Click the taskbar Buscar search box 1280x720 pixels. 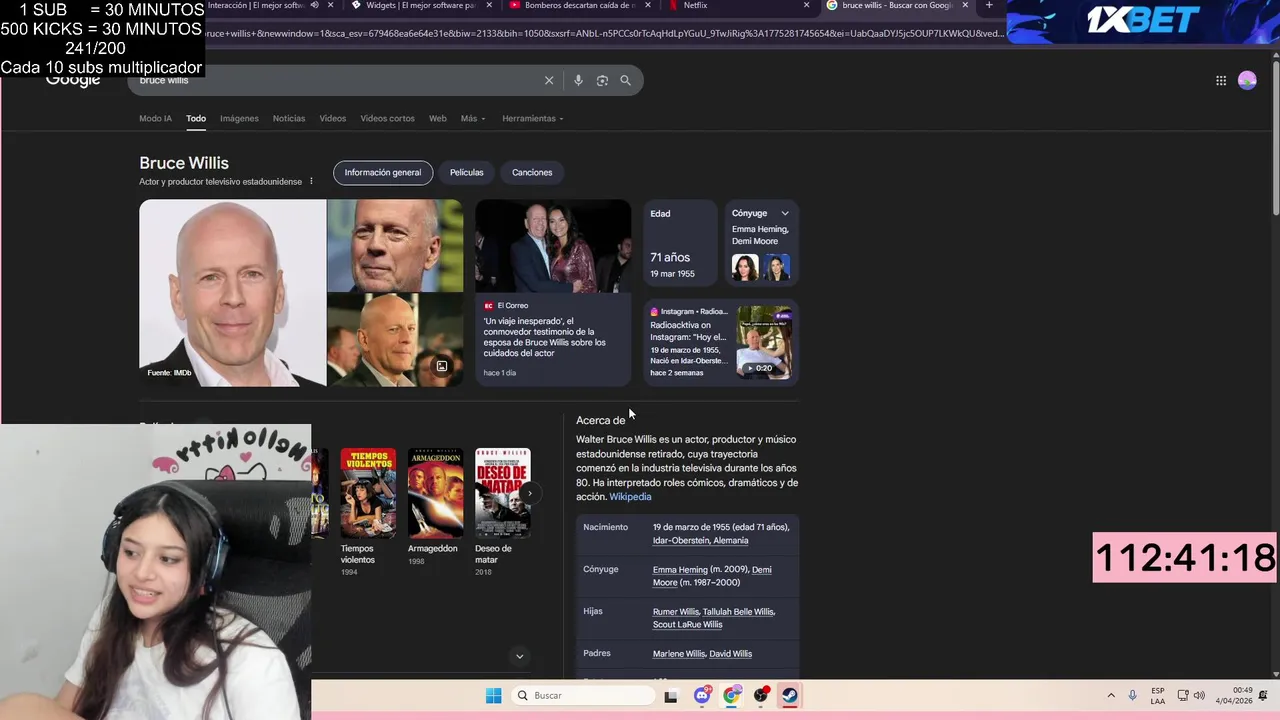(x=583, y=696)
